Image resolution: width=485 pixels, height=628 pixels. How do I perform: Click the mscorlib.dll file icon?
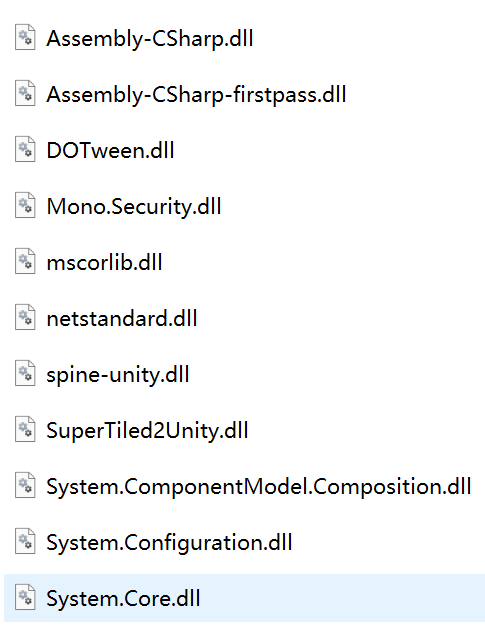pyautogui.click(x=25, y=262)
